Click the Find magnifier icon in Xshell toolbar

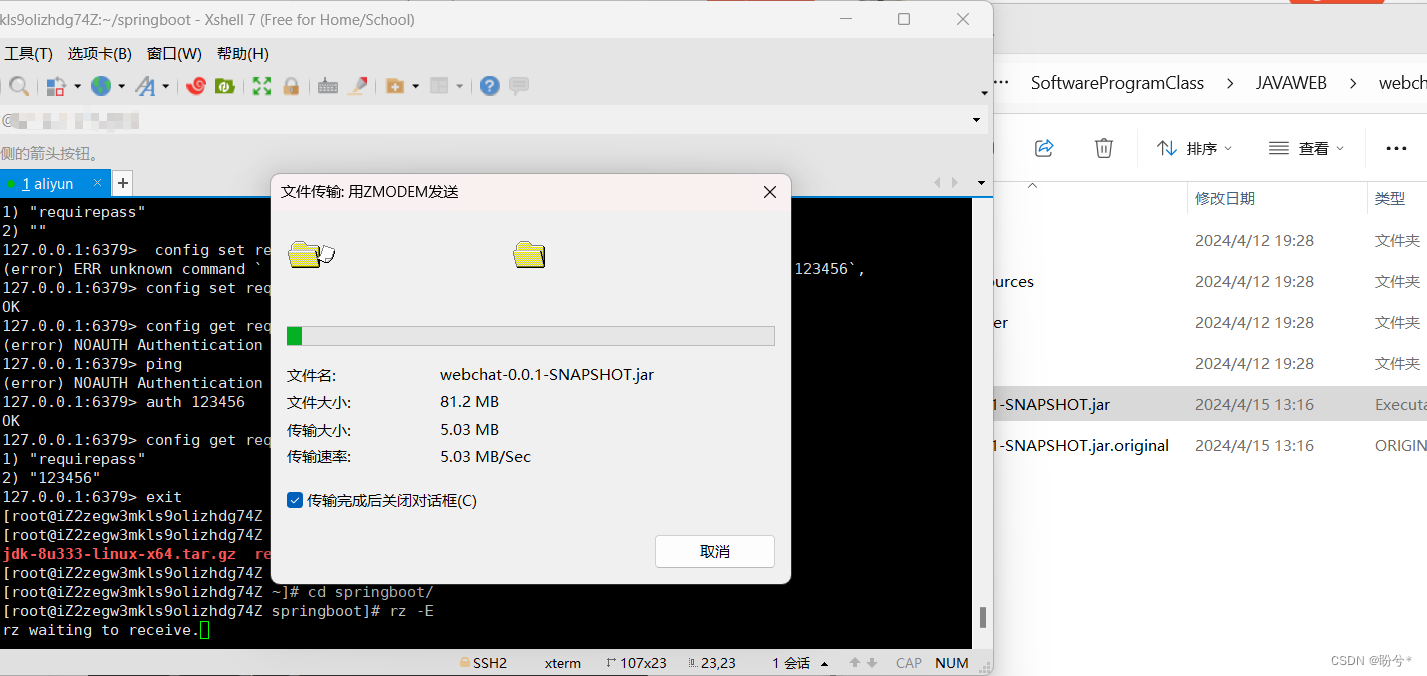tap(18, 86)
